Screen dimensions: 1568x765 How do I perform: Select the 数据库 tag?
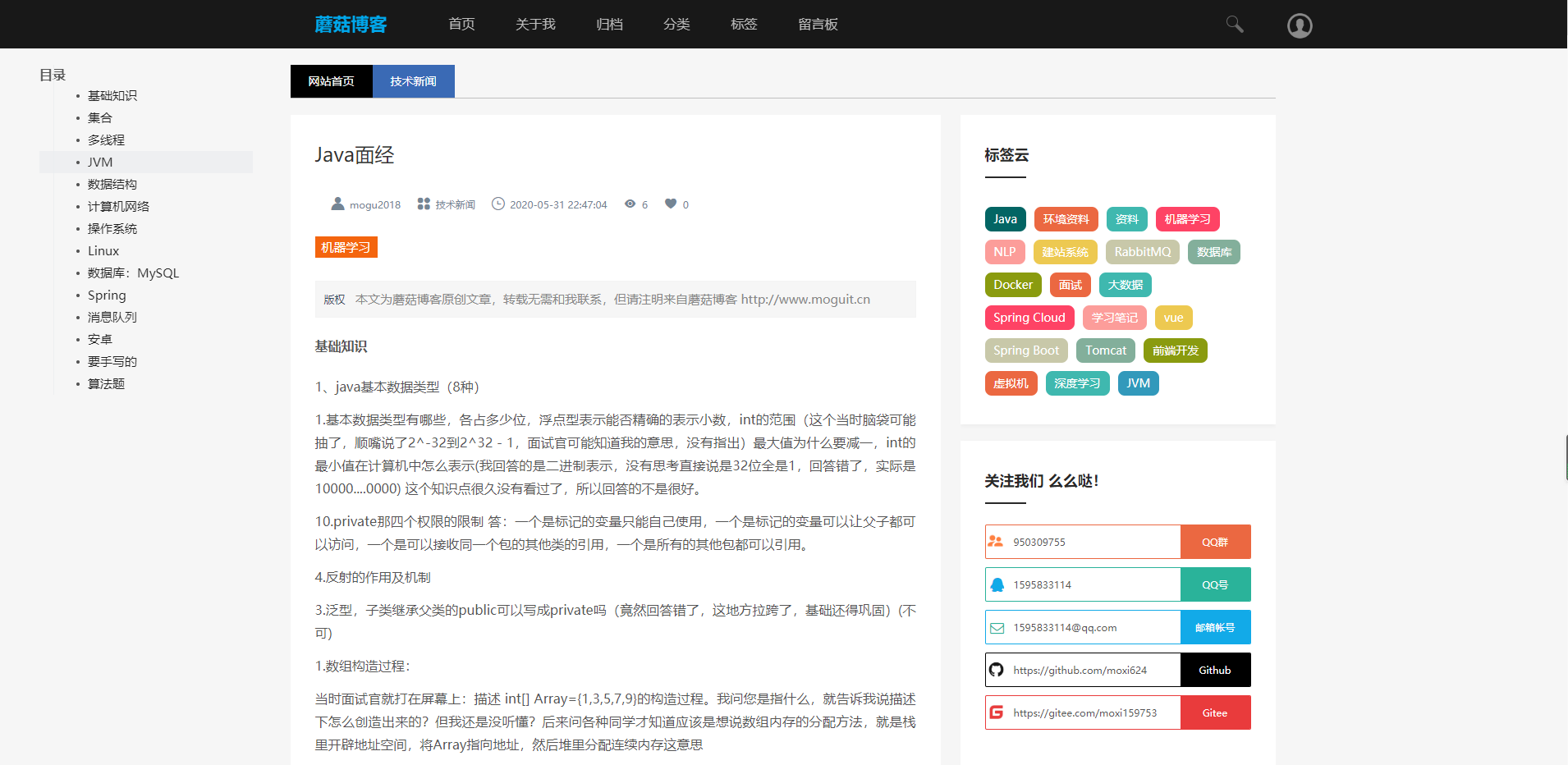[1214, 252]
